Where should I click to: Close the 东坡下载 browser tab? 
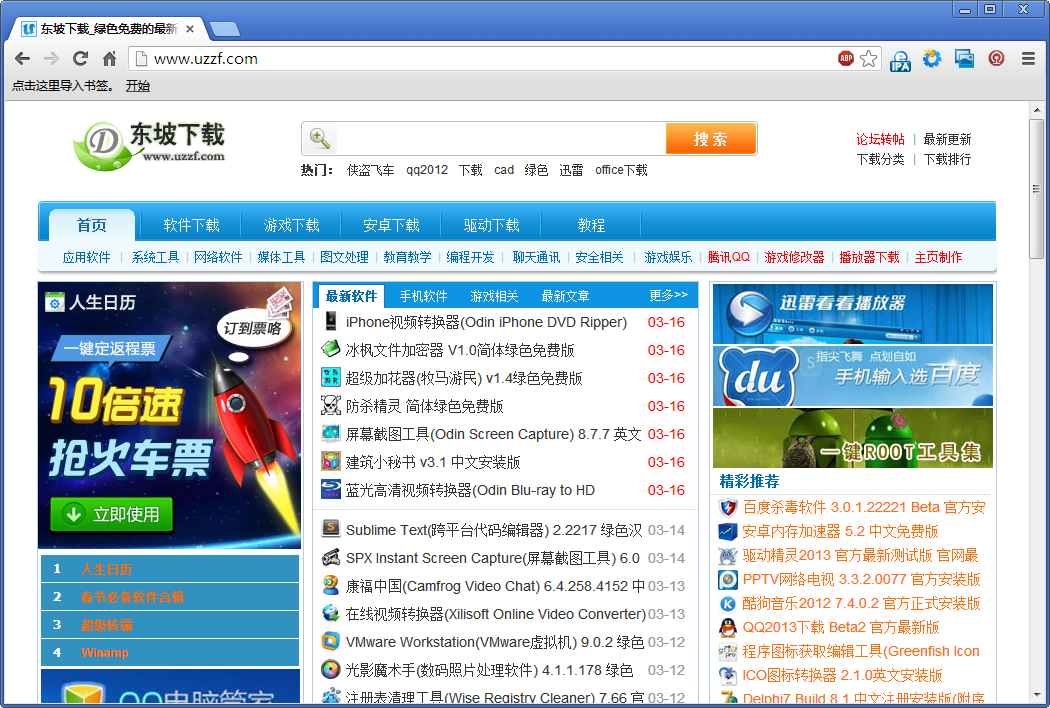click(x=190, y=29)
